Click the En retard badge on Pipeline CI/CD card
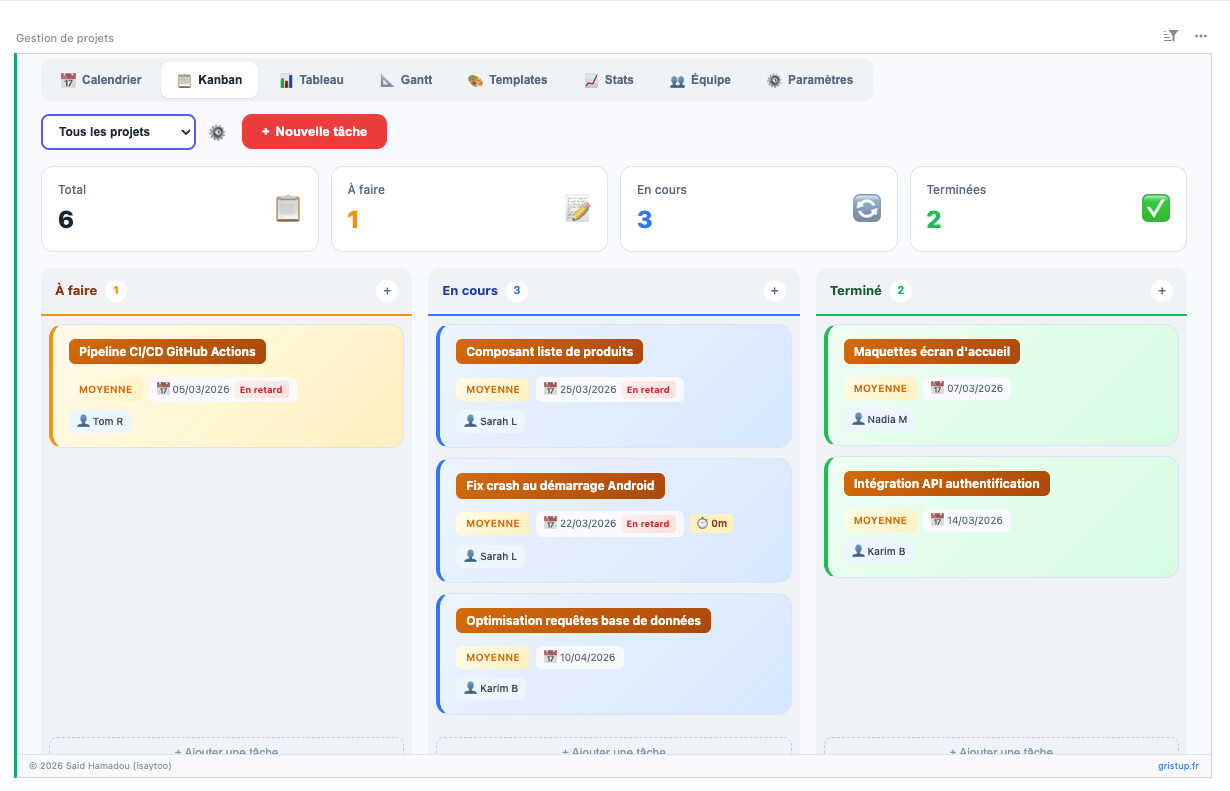Image resolution: width=1230 pixels, height=791 pixels. point(261,389)
